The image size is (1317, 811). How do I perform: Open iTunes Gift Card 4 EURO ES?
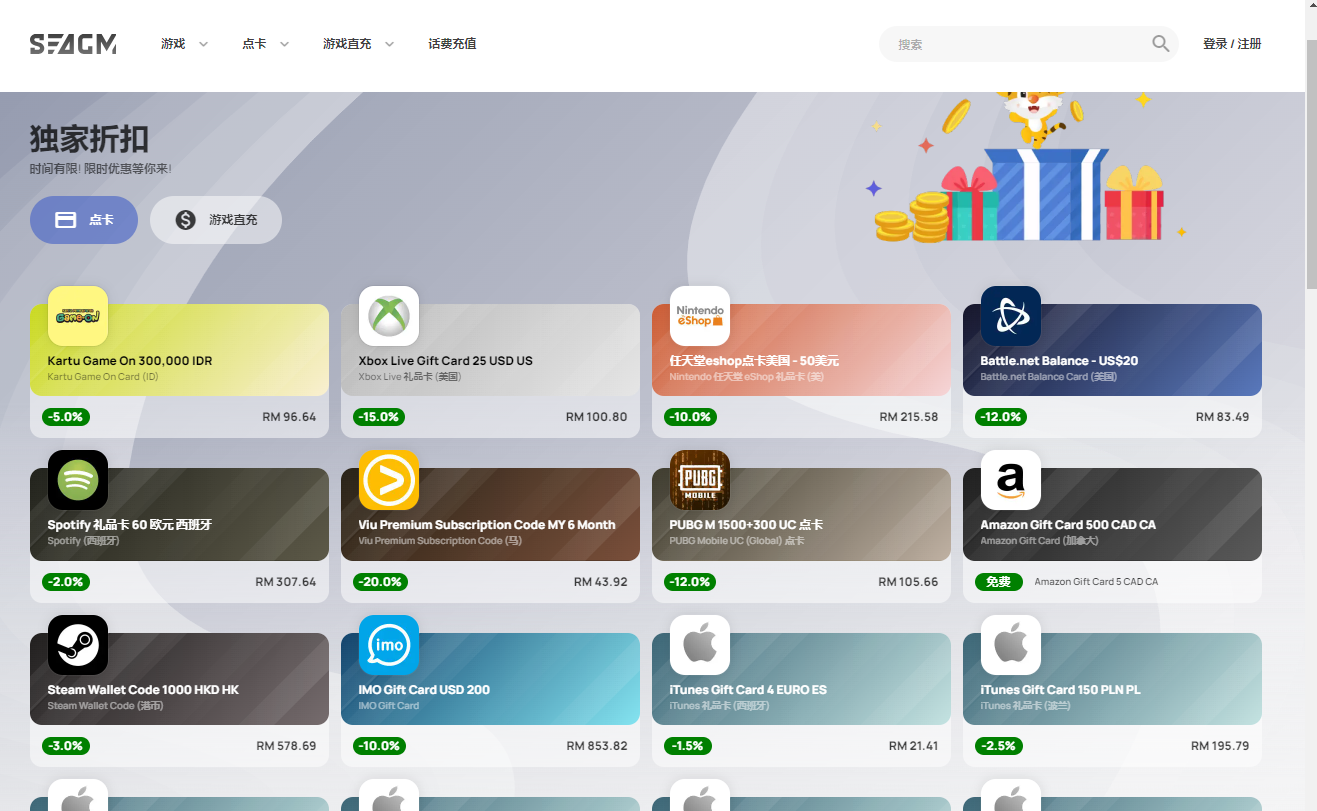pos(801,700)
